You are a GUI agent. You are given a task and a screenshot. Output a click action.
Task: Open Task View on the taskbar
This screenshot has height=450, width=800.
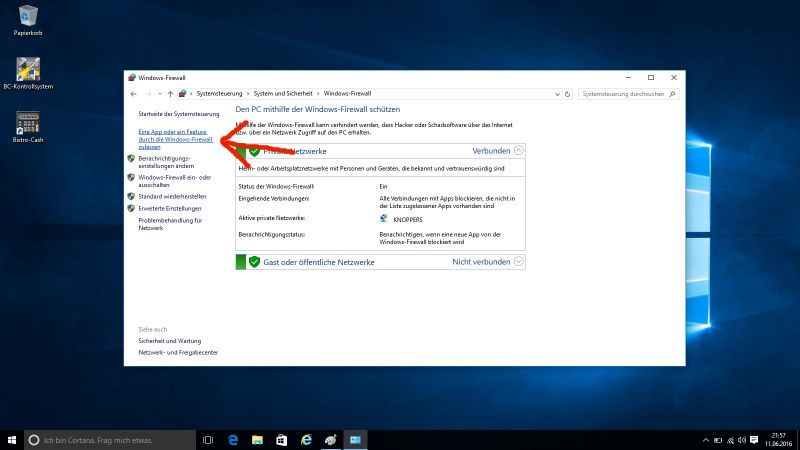coord(208,440)
